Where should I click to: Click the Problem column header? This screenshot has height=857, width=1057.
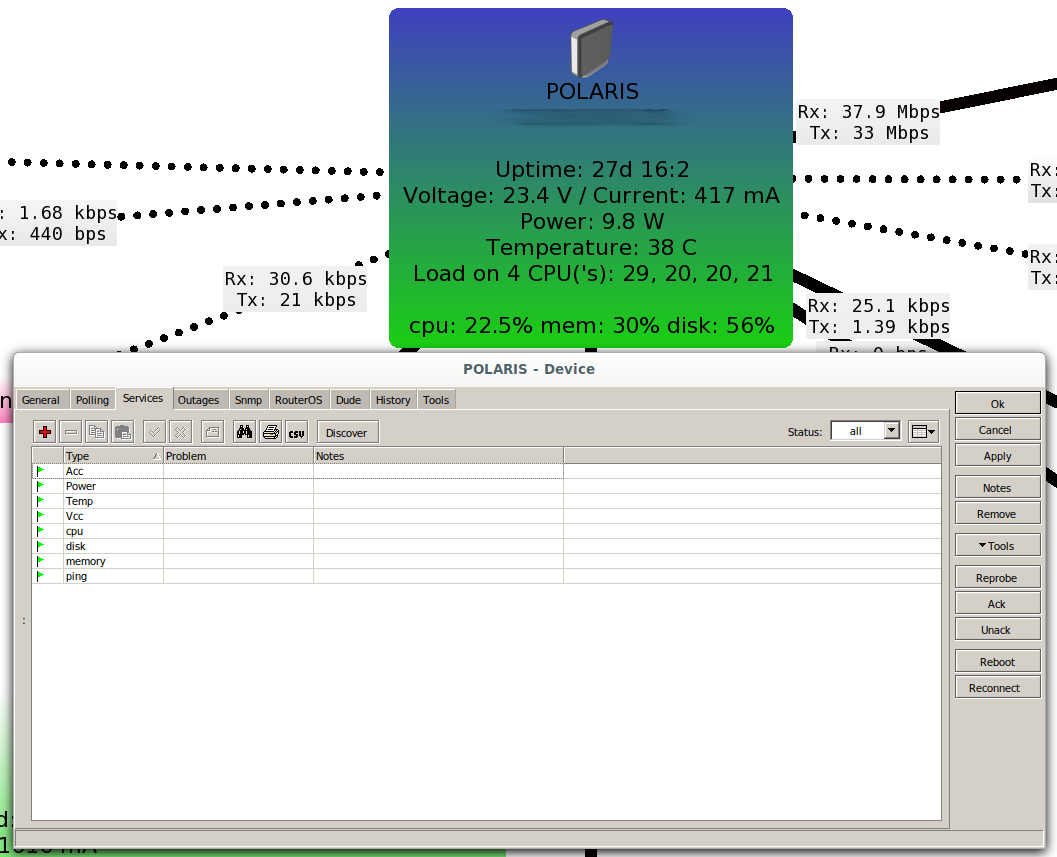pyautogui.click(x=238, y=456)
